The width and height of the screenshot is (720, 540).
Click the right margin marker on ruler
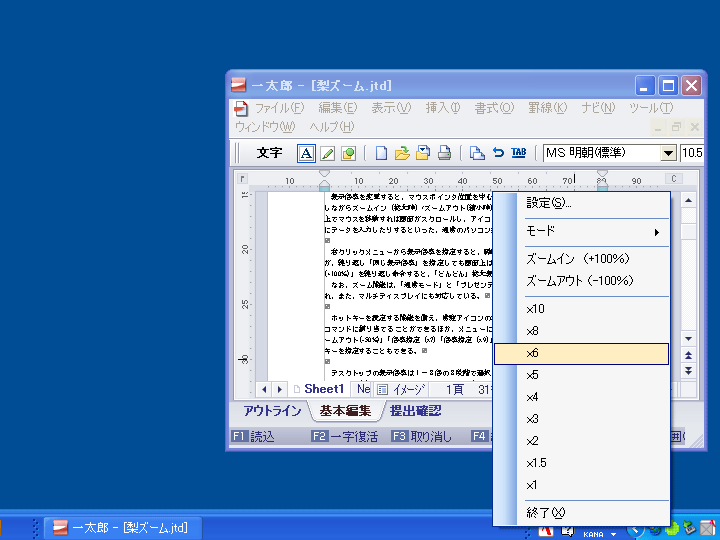pos(602,180)
